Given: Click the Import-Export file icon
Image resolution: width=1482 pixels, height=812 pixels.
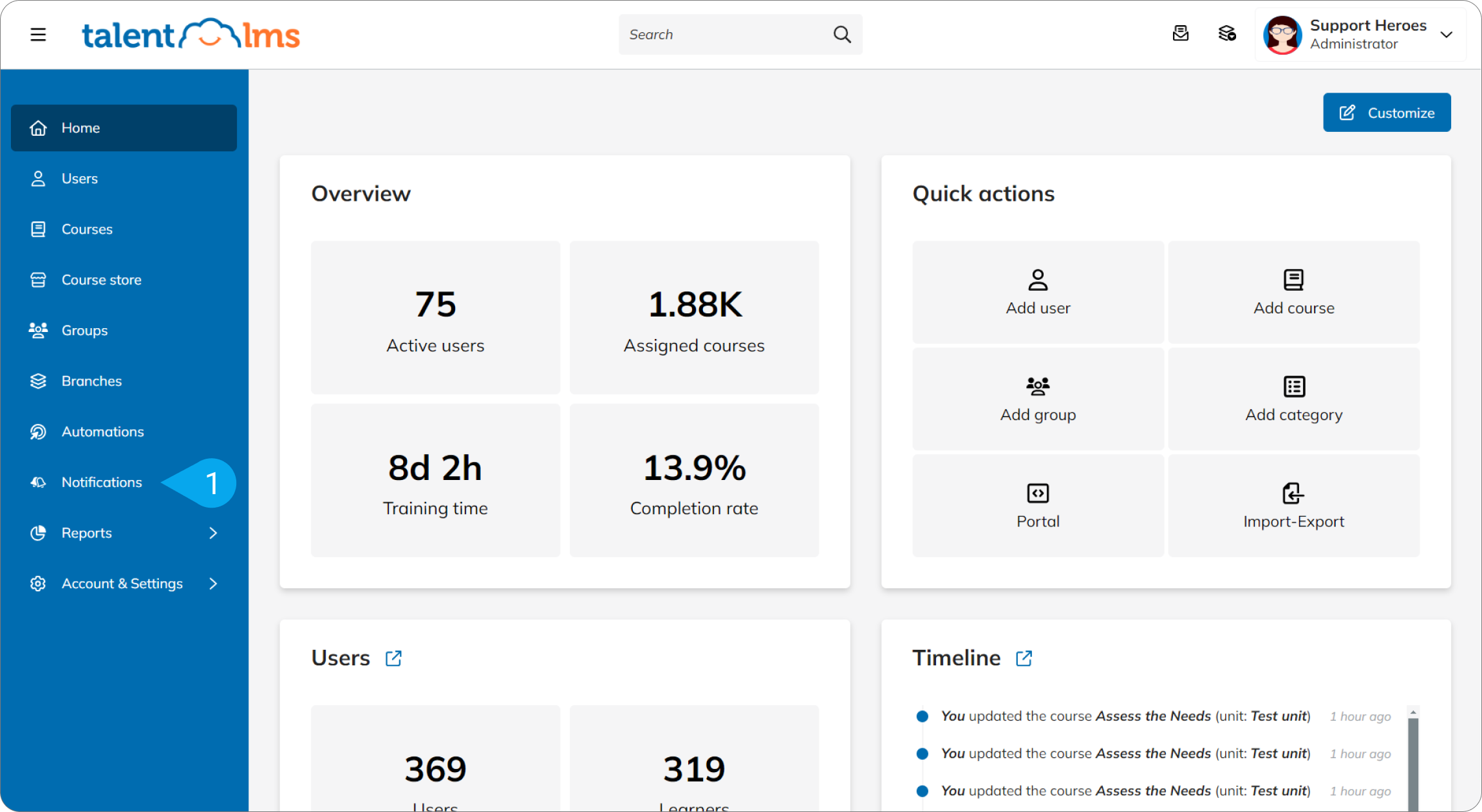Looking at the screenshot, I should coord(1293,494).
